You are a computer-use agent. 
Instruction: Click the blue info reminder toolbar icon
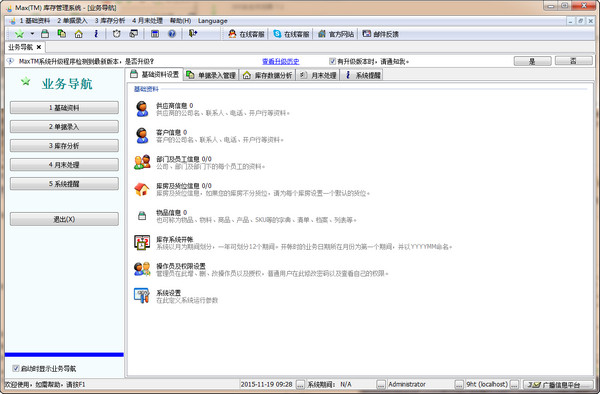coord(96,34)
